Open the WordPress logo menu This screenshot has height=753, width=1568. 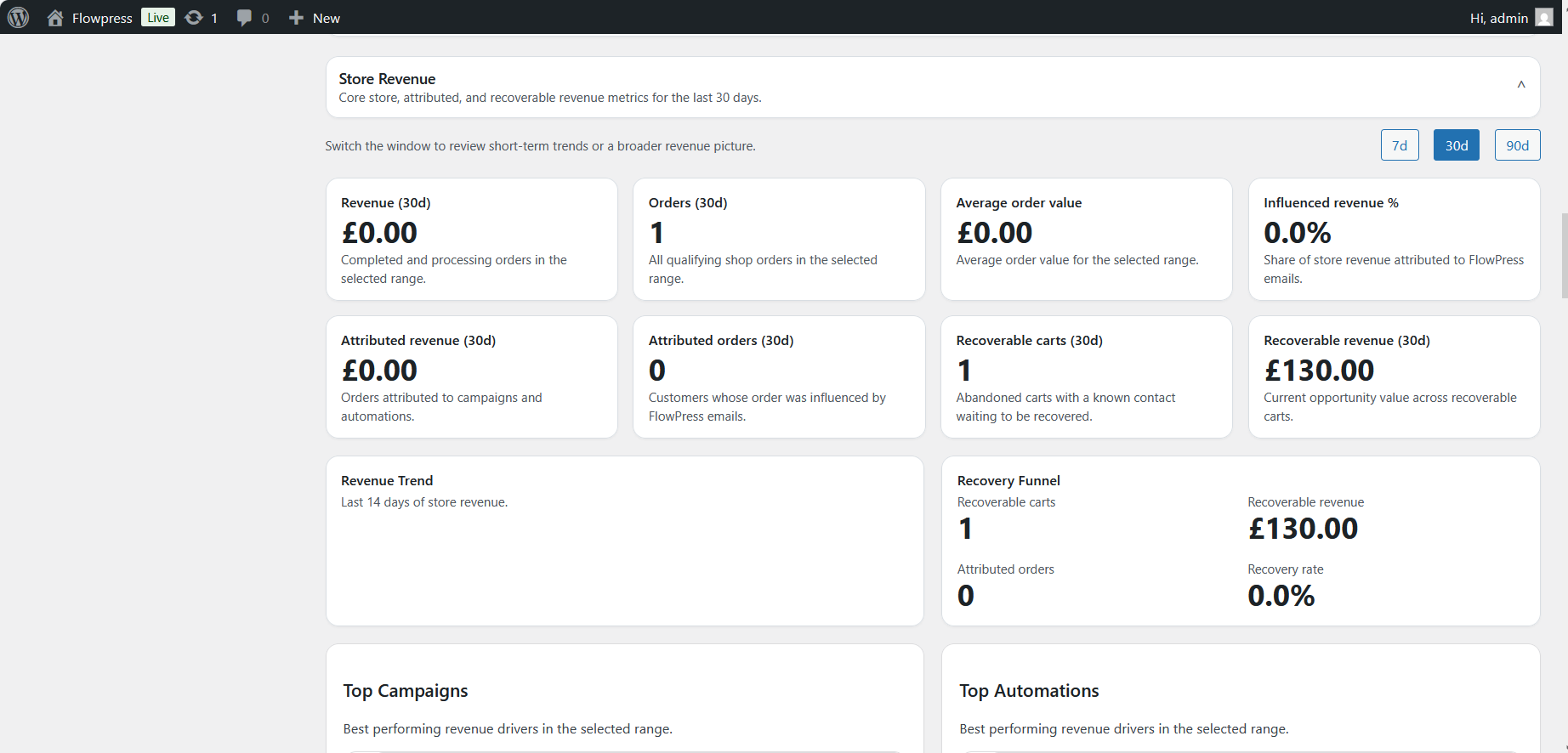tap(19, 17)
